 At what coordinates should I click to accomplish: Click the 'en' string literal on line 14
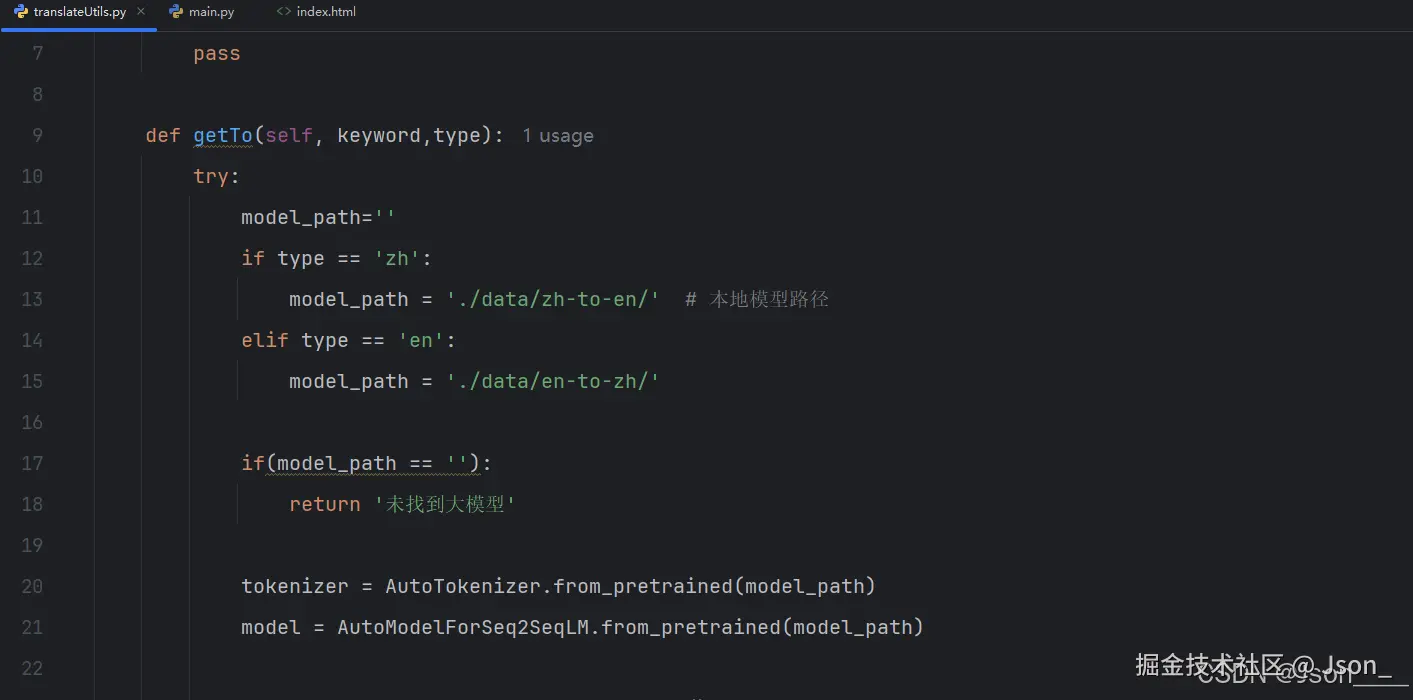(x=421, y=340)
